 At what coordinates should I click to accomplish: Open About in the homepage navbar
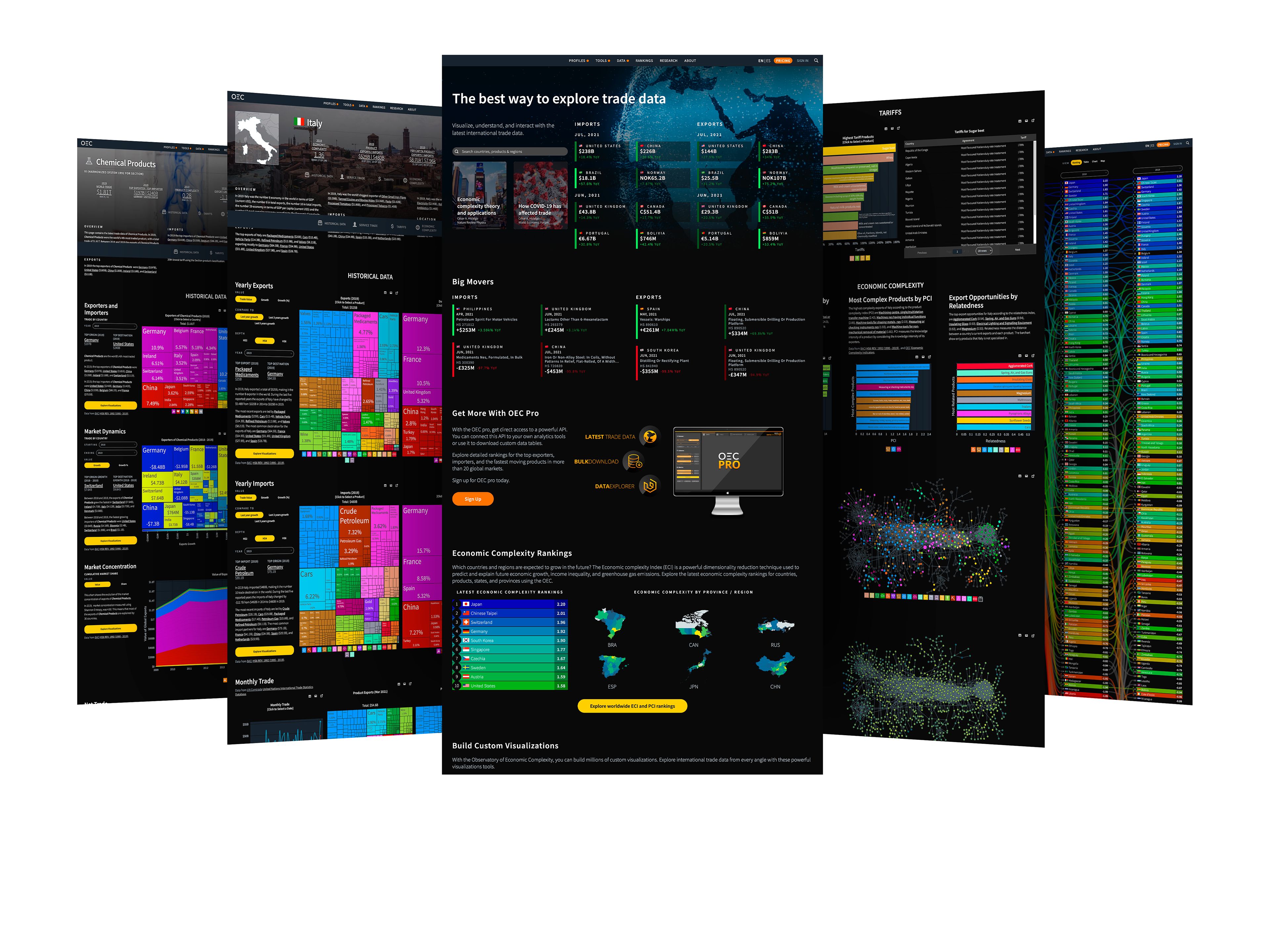[690, 61]
